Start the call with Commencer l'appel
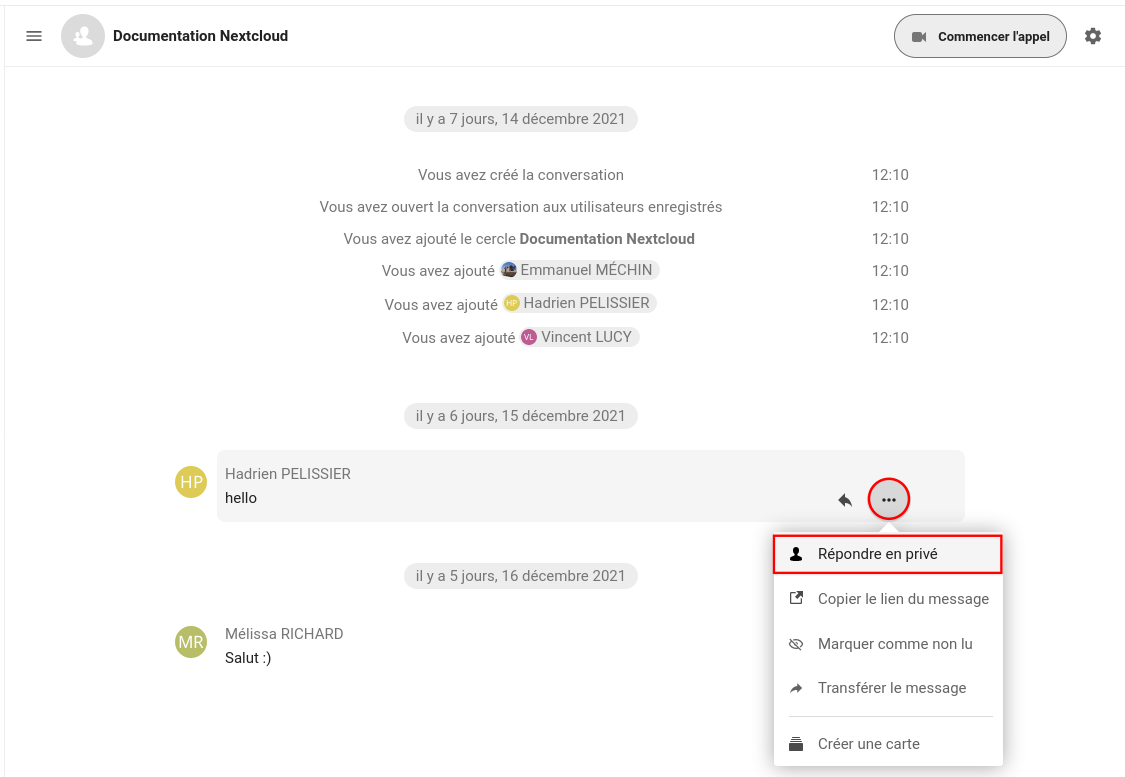This screenshot has height=777, width=1125. tap(980, 37)
